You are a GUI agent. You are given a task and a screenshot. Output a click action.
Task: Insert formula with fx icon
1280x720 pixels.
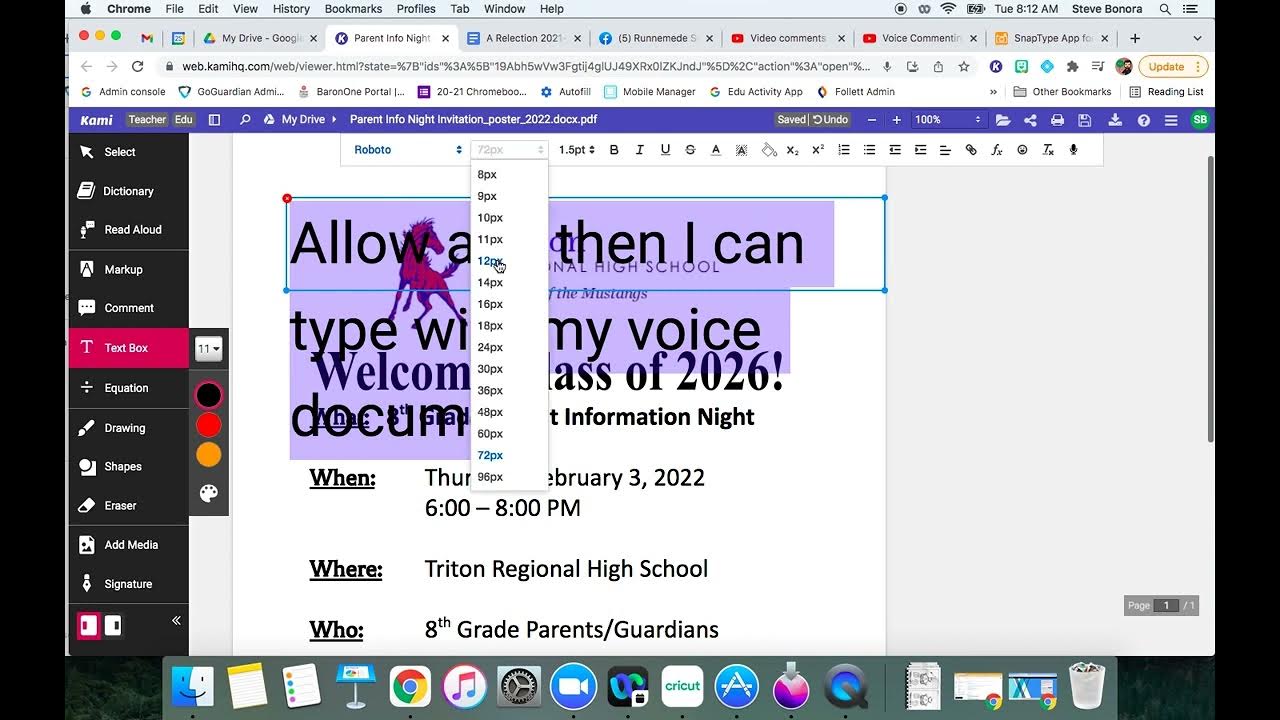[997, 150]
